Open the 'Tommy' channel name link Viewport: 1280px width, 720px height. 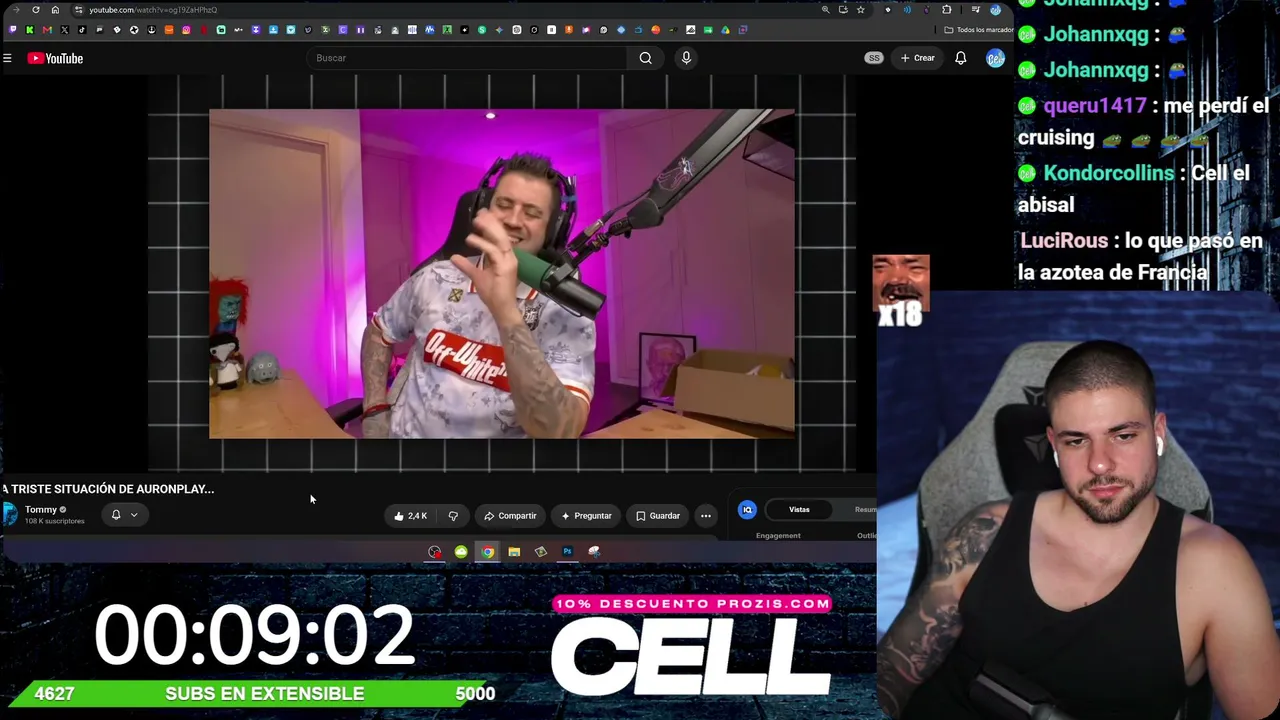[x=41, y=510]
